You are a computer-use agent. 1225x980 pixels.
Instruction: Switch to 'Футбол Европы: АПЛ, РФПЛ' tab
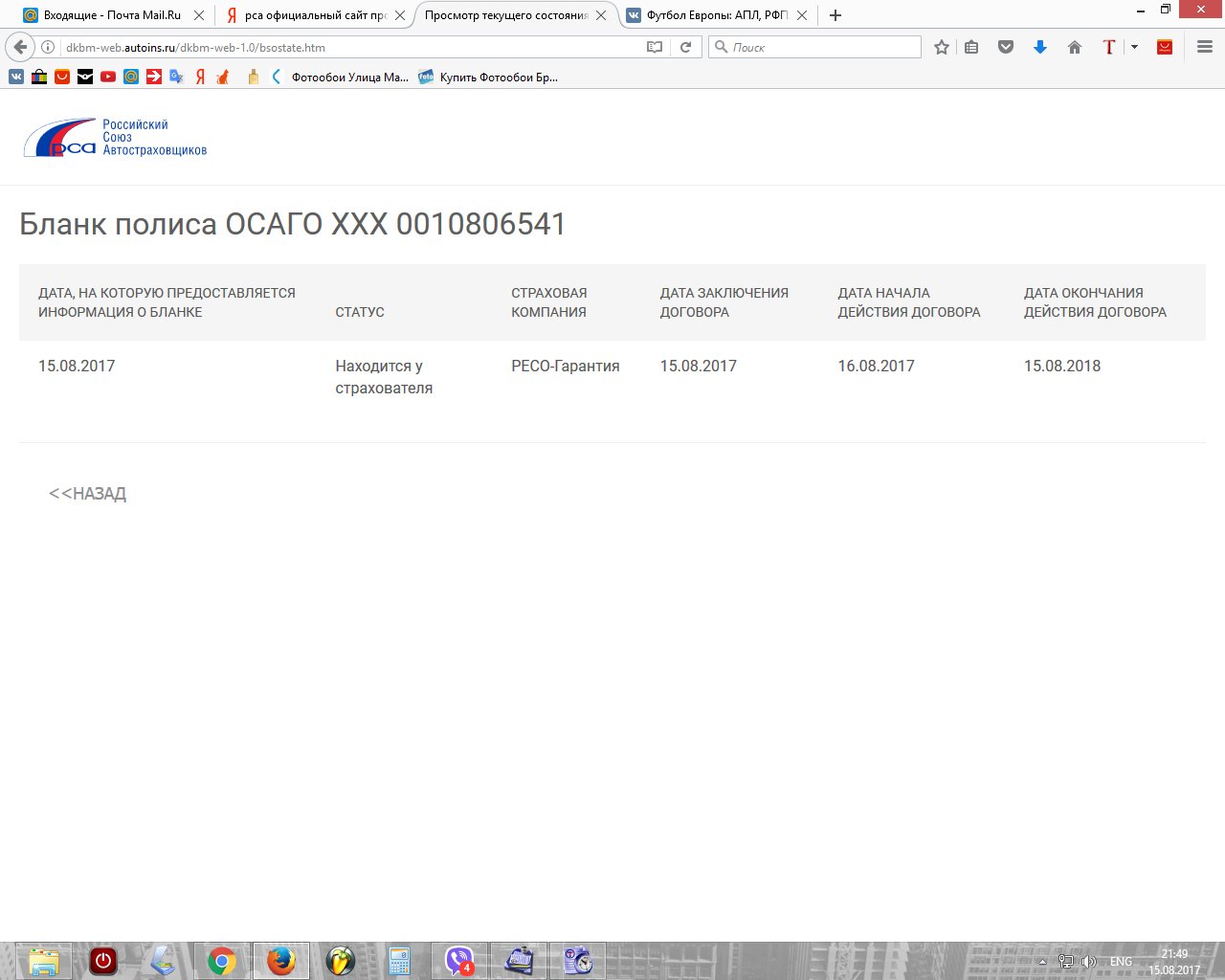click(717, 15)
